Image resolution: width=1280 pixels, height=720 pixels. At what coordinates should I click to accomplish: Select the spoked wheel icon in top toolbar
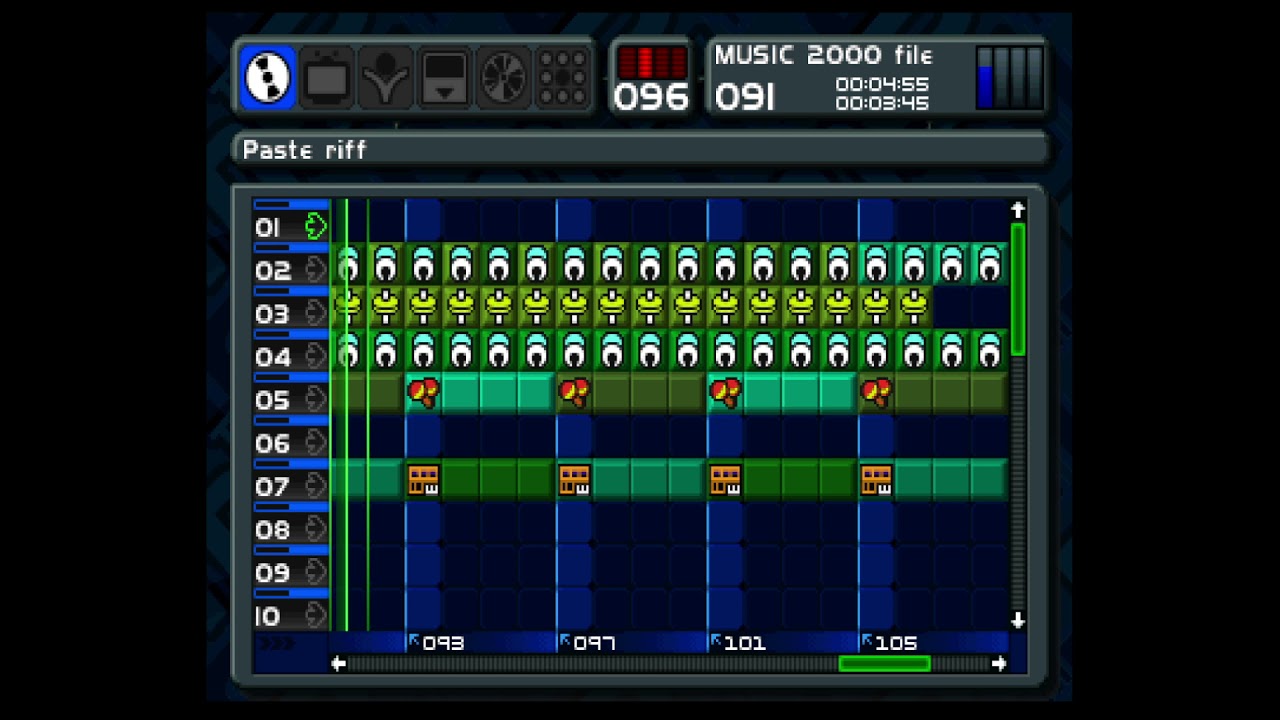pyautogui.click(x=503, y=77)
